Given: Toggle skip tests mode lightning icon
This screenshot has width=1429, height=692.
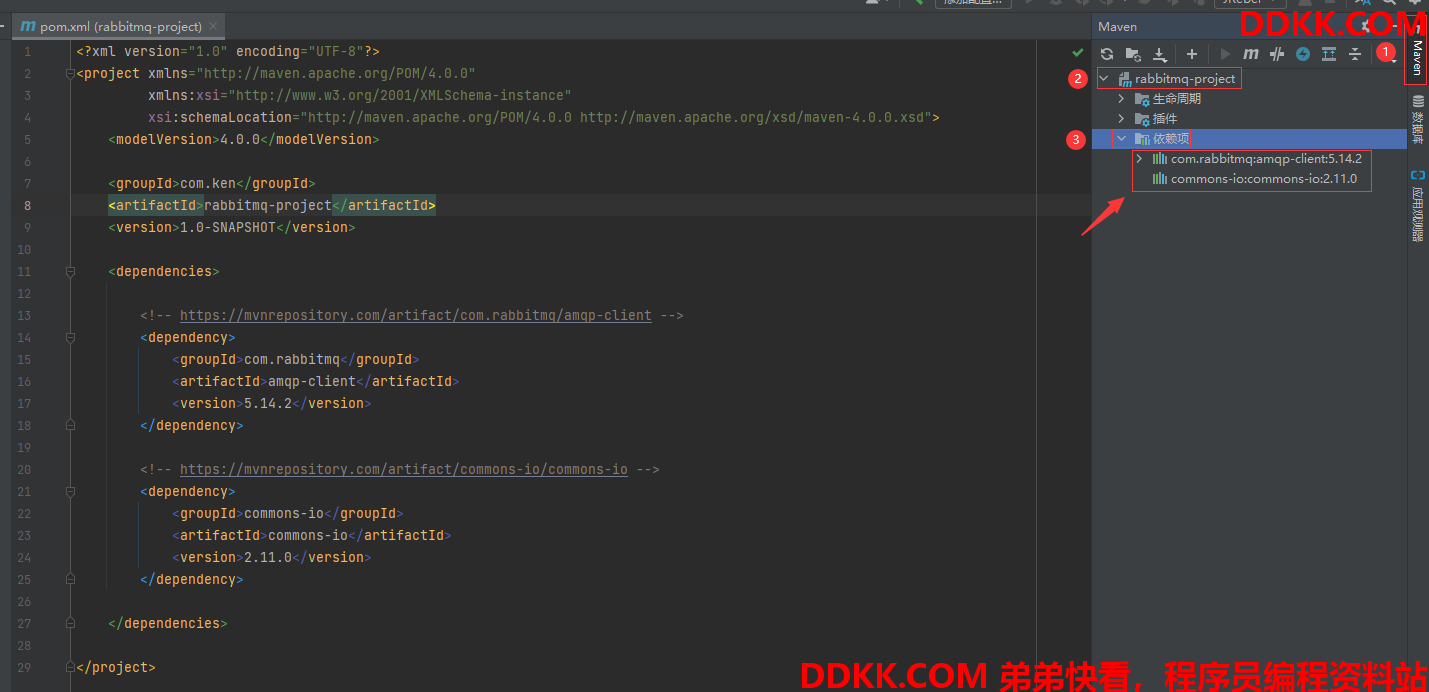Looking at the screenshot, I should 1303,54.
